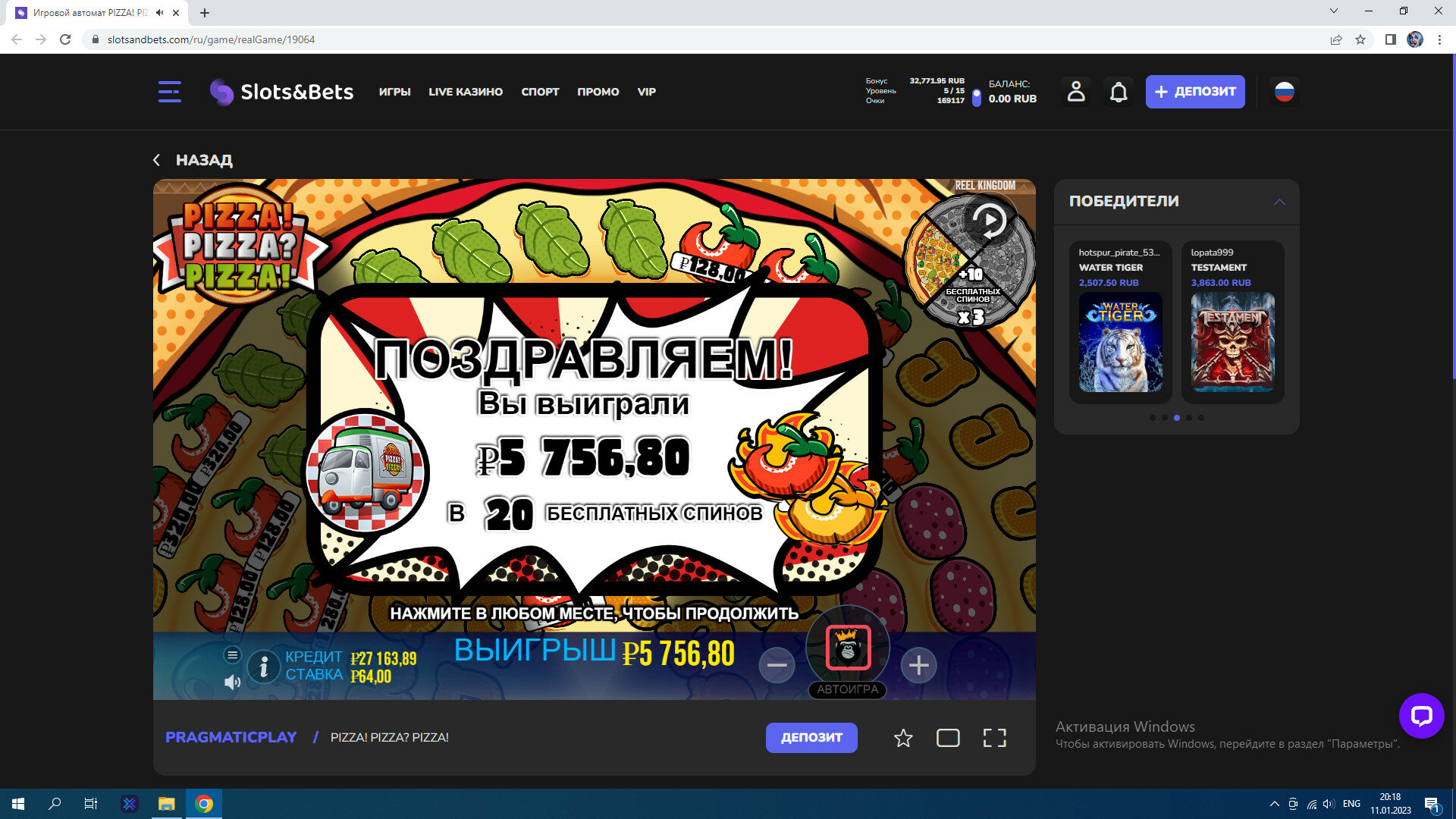Open the language selector flag
The height and width of the screenshot is (819, 1456).
[1284, 92]
